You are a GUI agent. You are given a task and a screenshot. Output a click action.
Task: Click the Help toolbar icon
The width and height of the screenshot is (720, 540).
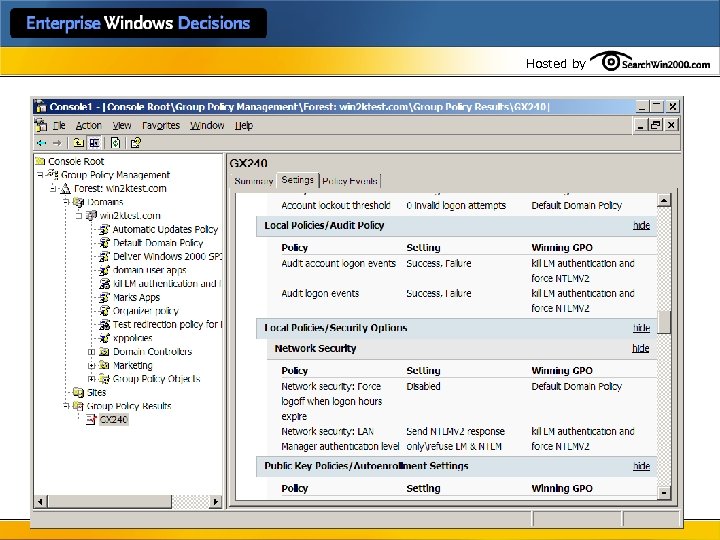tap(135, 143)
